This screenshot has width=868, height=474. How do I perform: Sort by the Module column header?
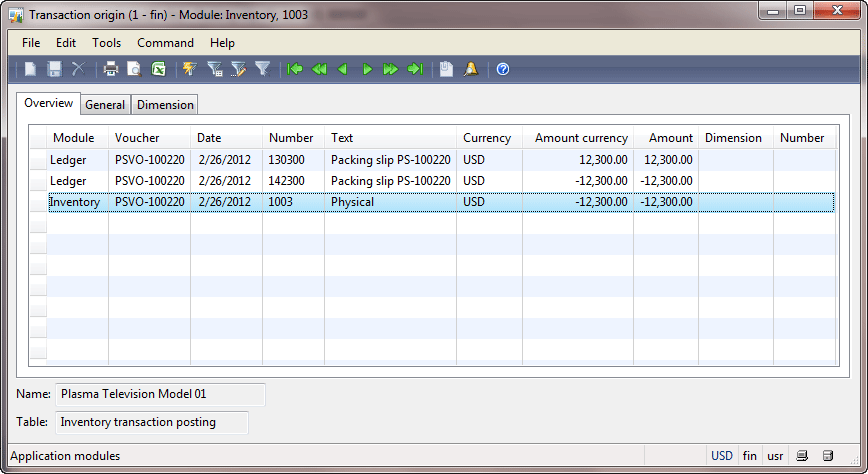pyautogui.click(x=77, y=138)
